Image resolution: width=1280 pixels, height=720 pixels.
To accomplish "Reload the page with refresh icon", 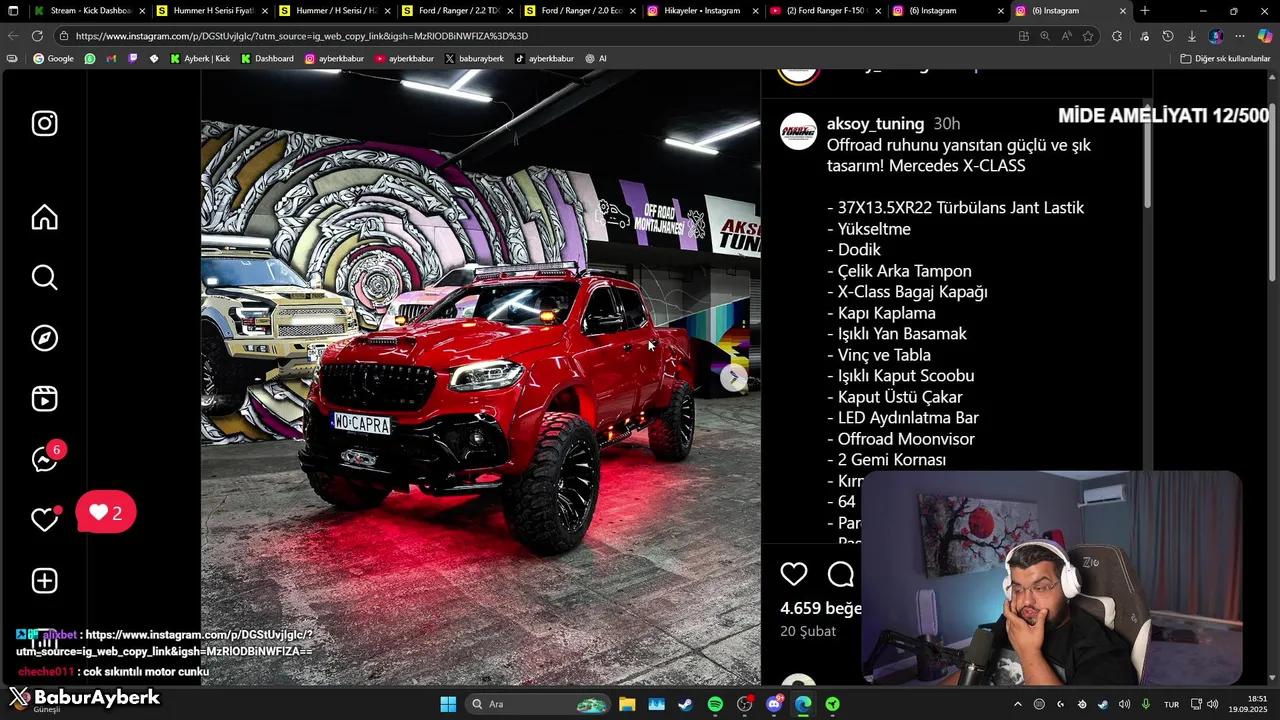I will pyautogui.click(x=37, y=36).
